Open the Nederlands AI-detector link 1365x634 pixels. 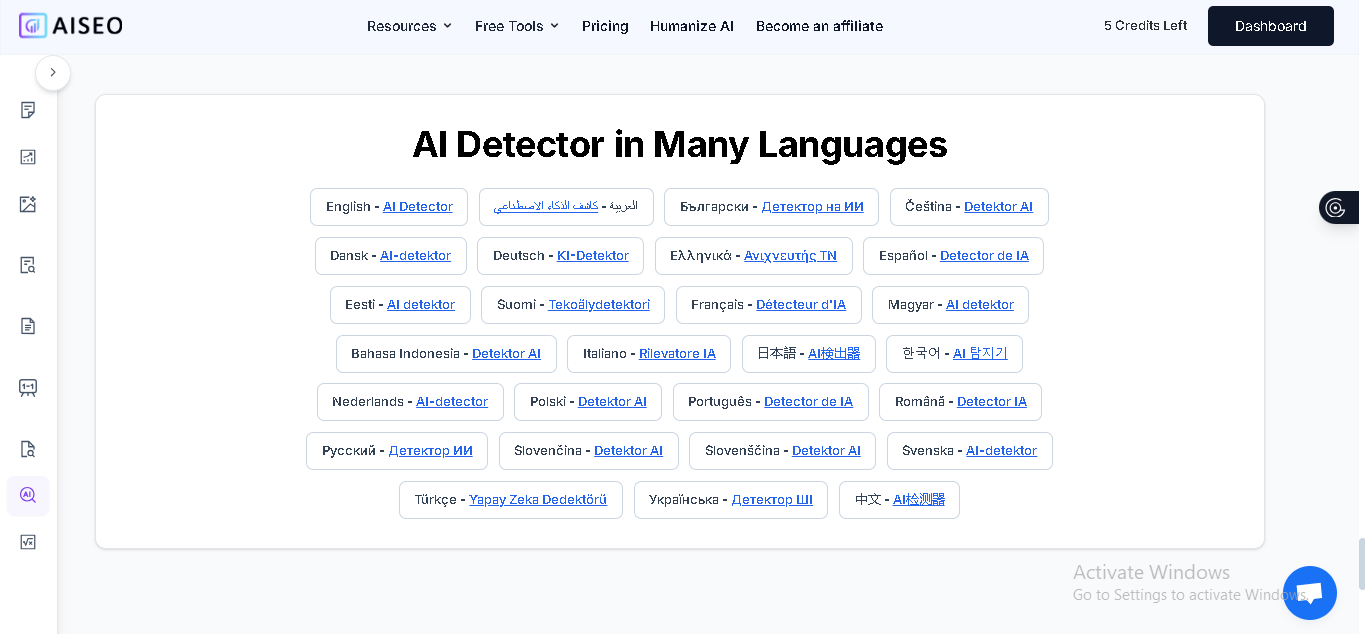coord(452,402)
